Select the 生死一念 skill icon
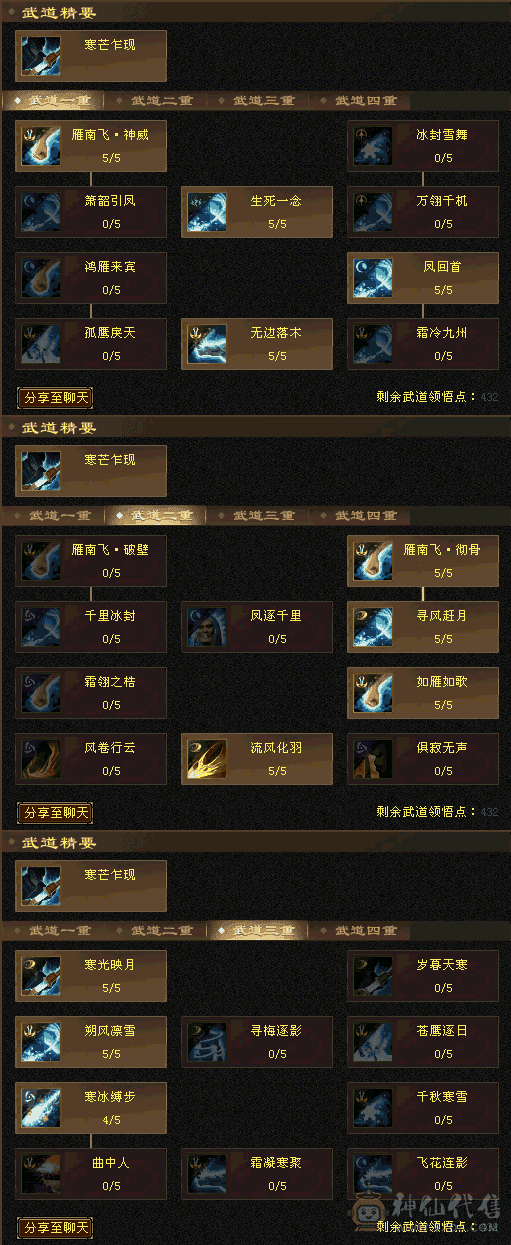The height and width of the screenshot is (1245, 511). click(207, 212)
